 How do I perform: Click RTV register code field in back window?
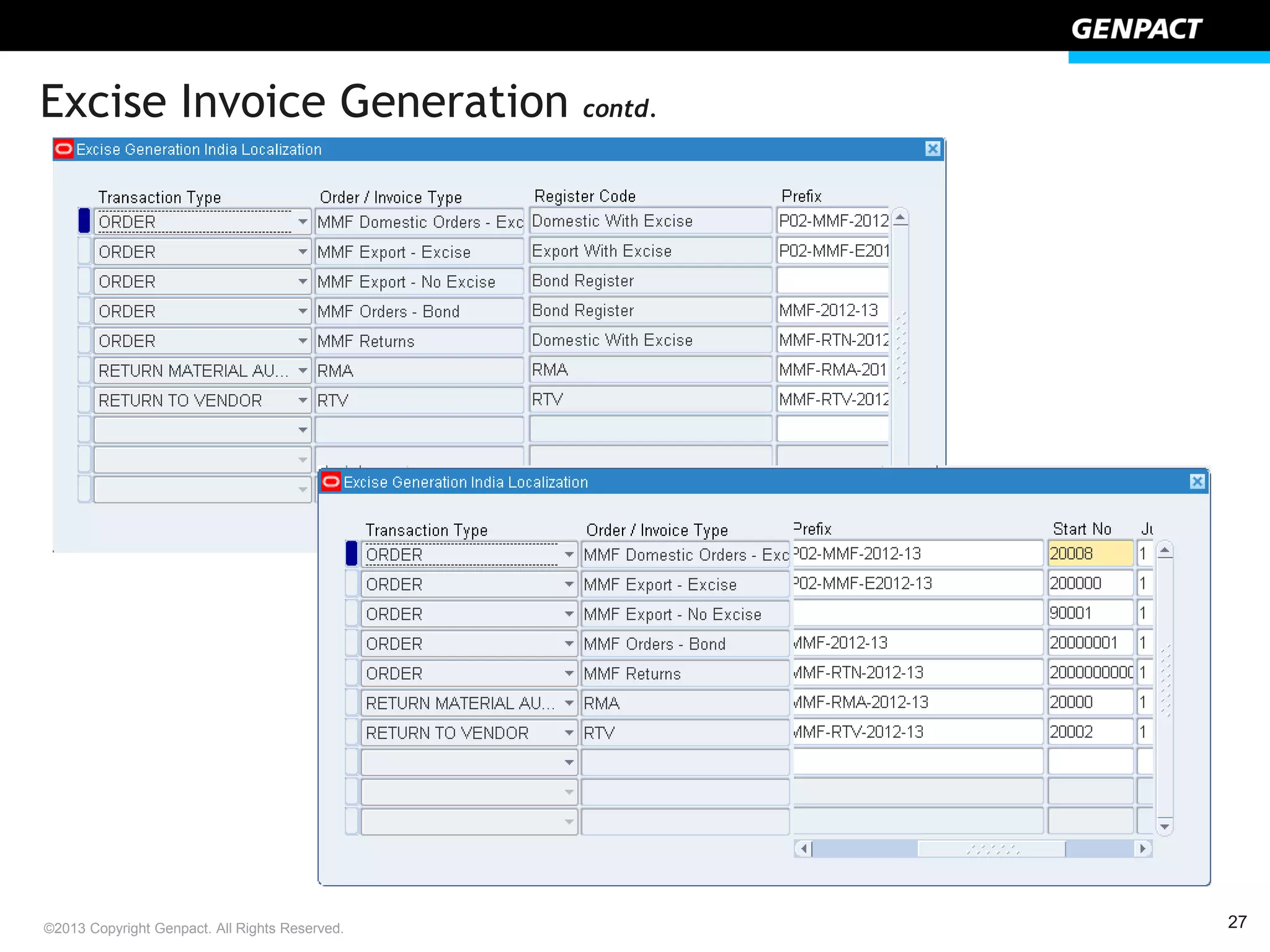point(651,399)
